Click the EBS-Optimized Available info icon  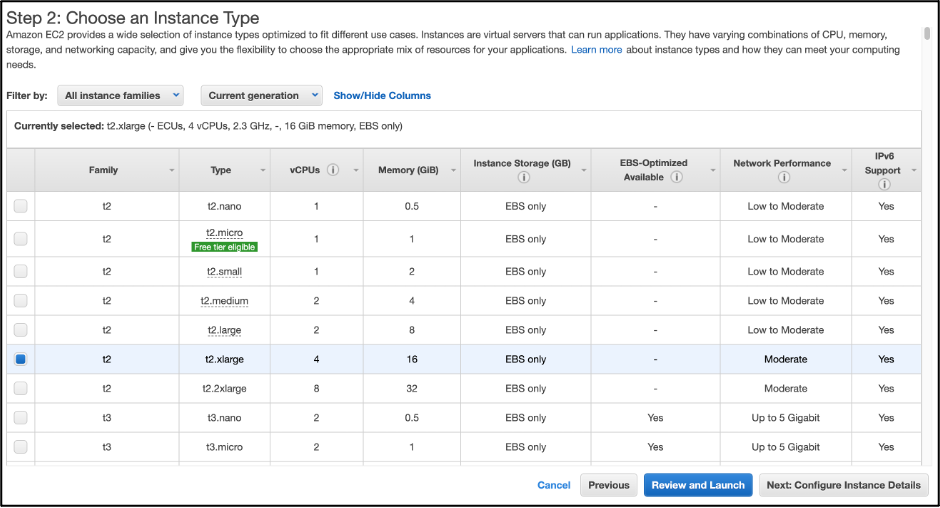click(676, 177)
